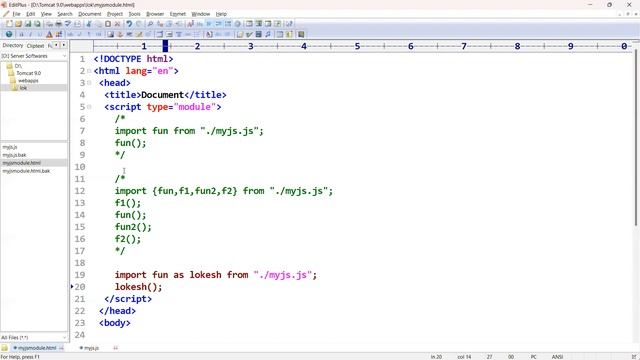Open the Document menu
The height and width of the screenshot is (360, 640).
point(90,14)
